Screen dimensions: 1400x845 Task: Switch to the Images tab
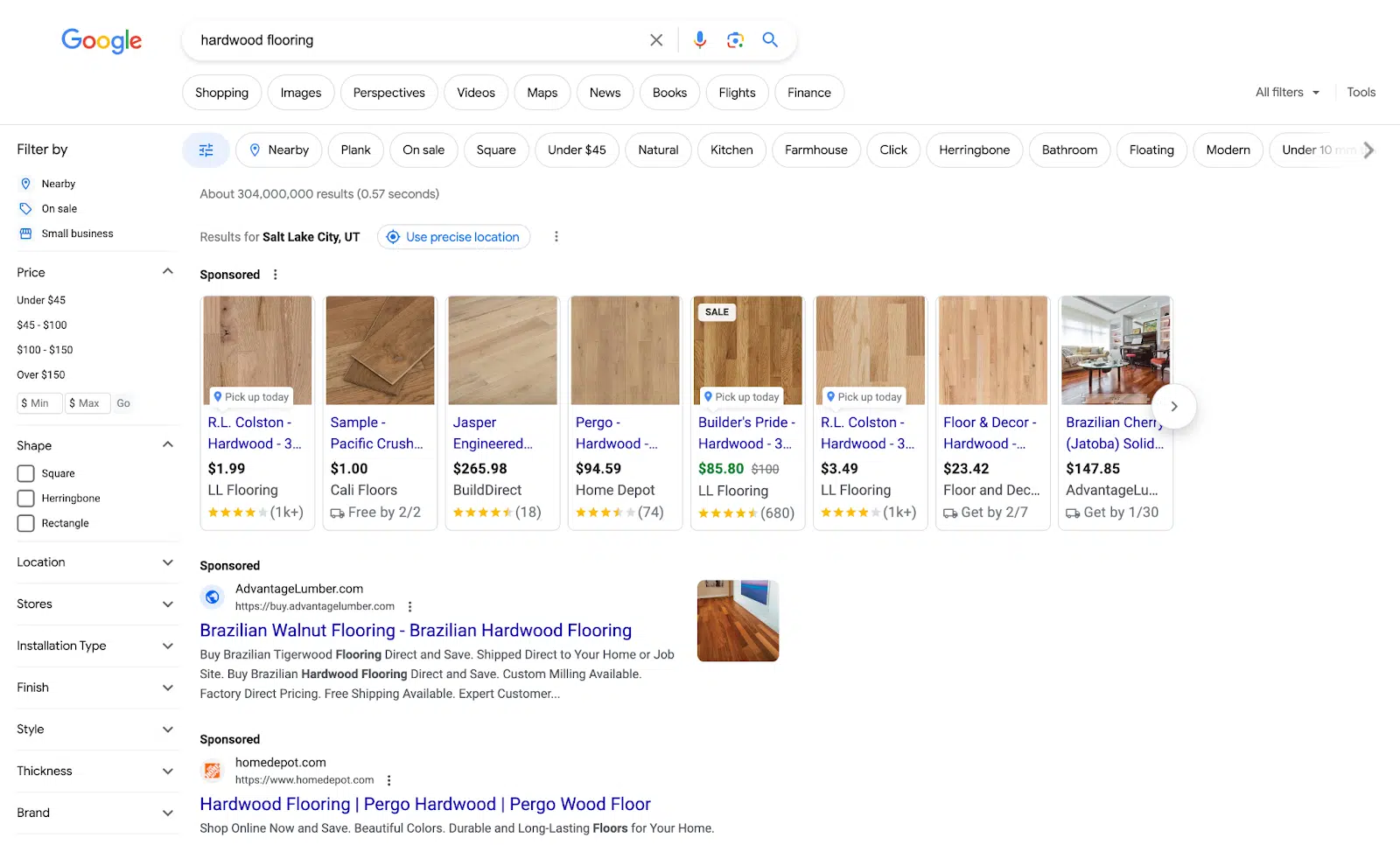point(301,93)
